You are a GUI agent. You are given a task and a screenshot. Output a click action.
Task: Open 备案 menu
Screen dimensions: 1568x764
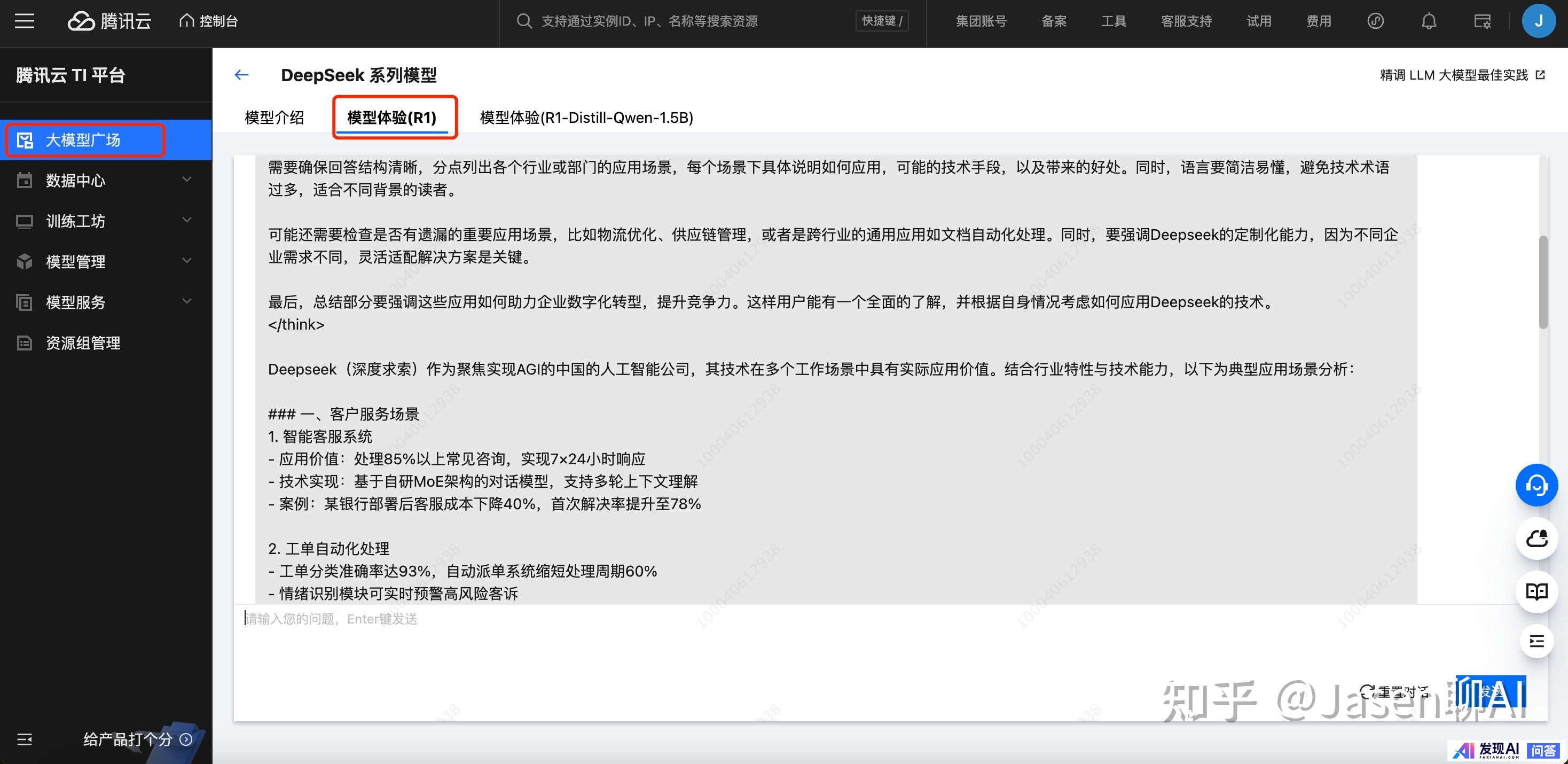tap(1054, 21)
